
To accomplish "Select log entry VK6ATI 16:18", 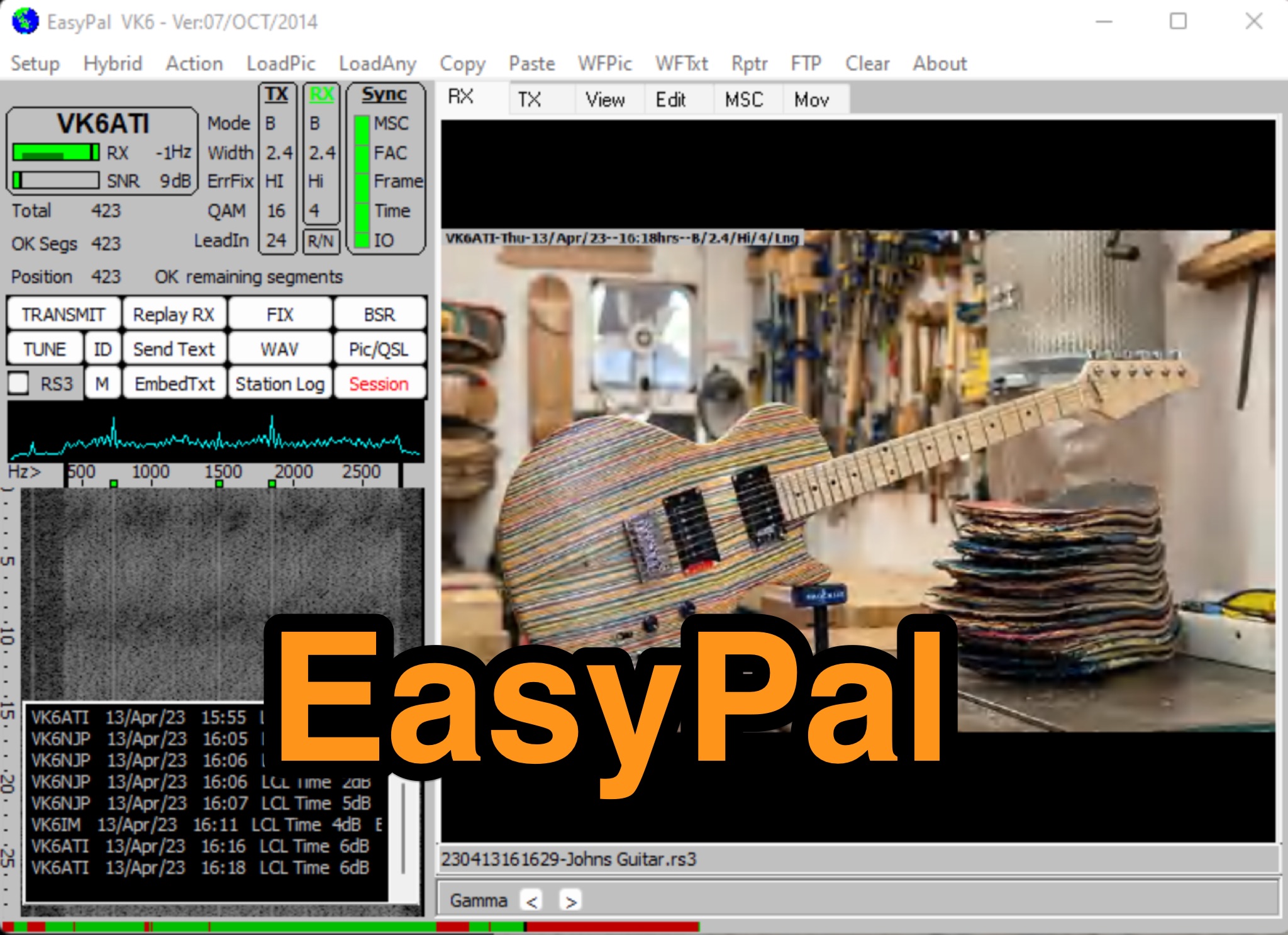I will tap(200, 868).
